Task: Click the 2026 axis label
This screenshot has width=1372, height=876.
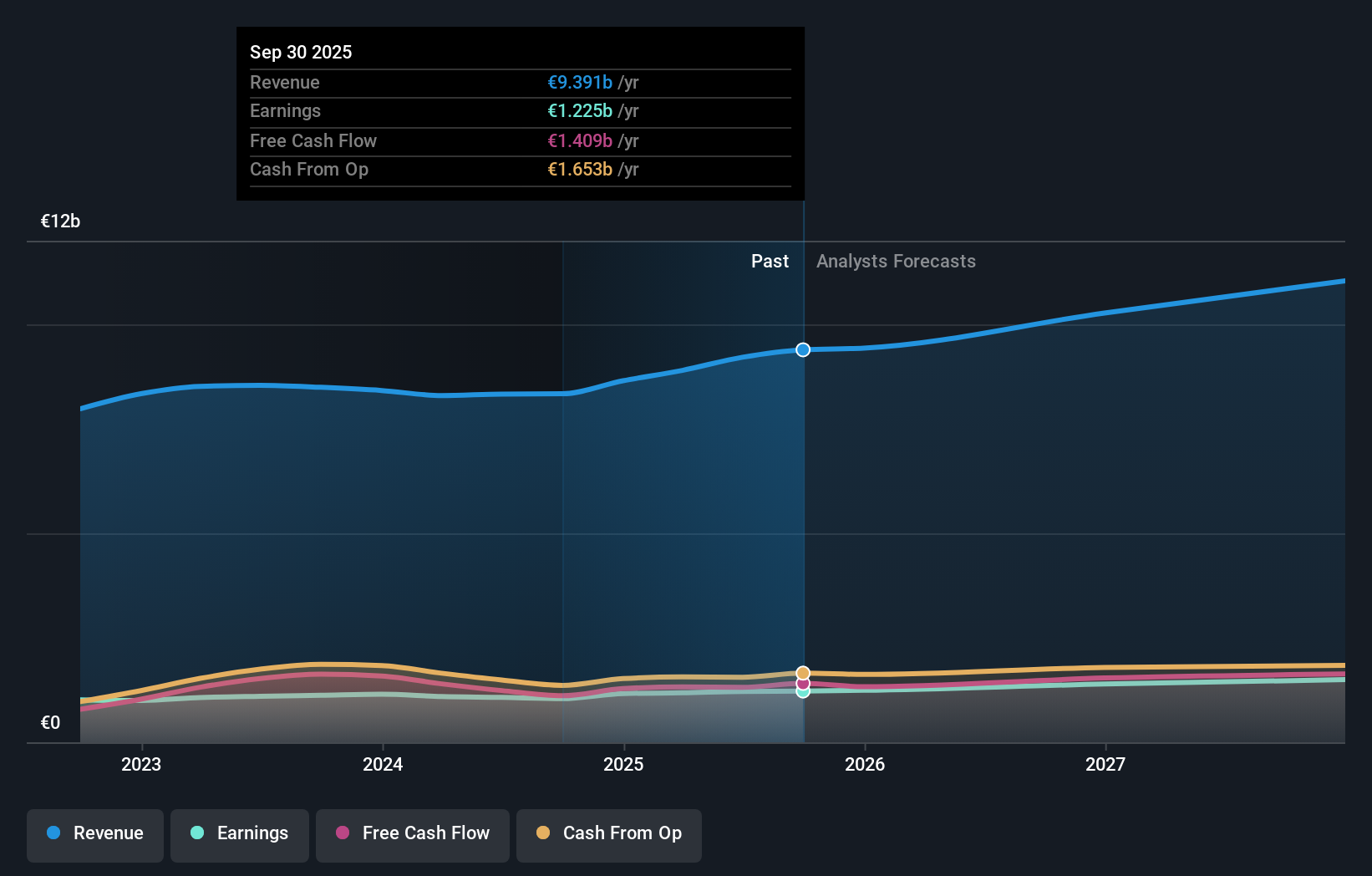Action: point(866,764)
